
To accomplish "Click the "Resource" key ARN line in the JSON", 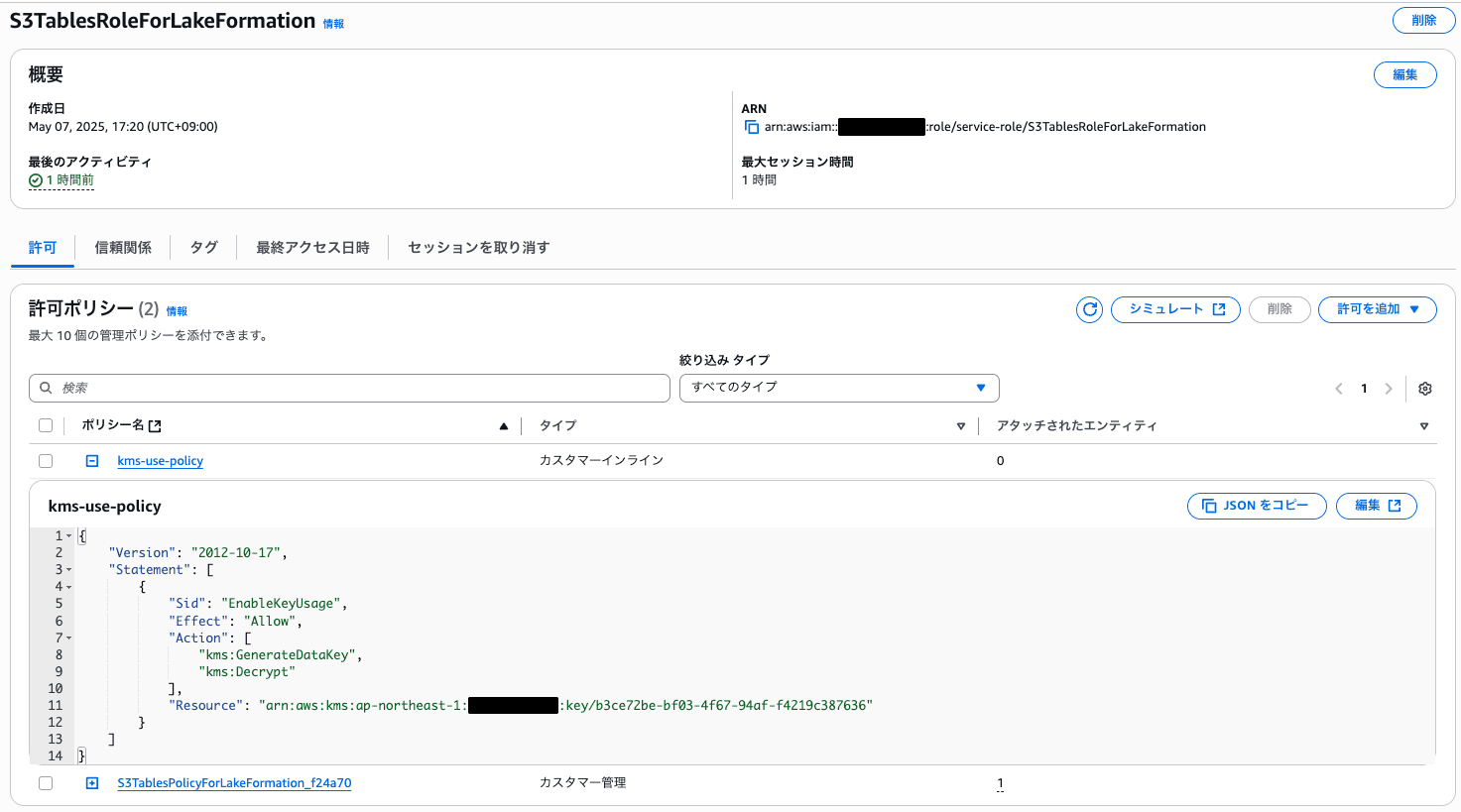I will (521, 705).
